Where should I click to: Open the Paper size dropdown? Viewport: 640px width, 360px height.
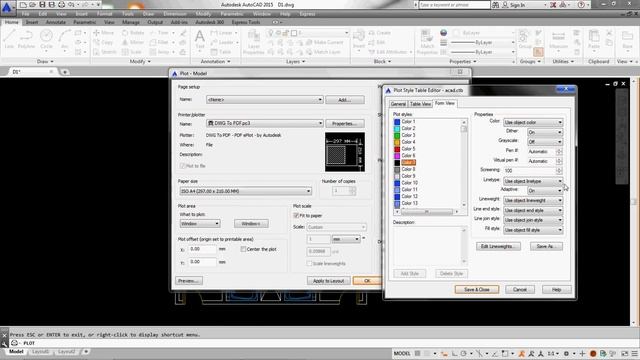[x=246, y=191]
